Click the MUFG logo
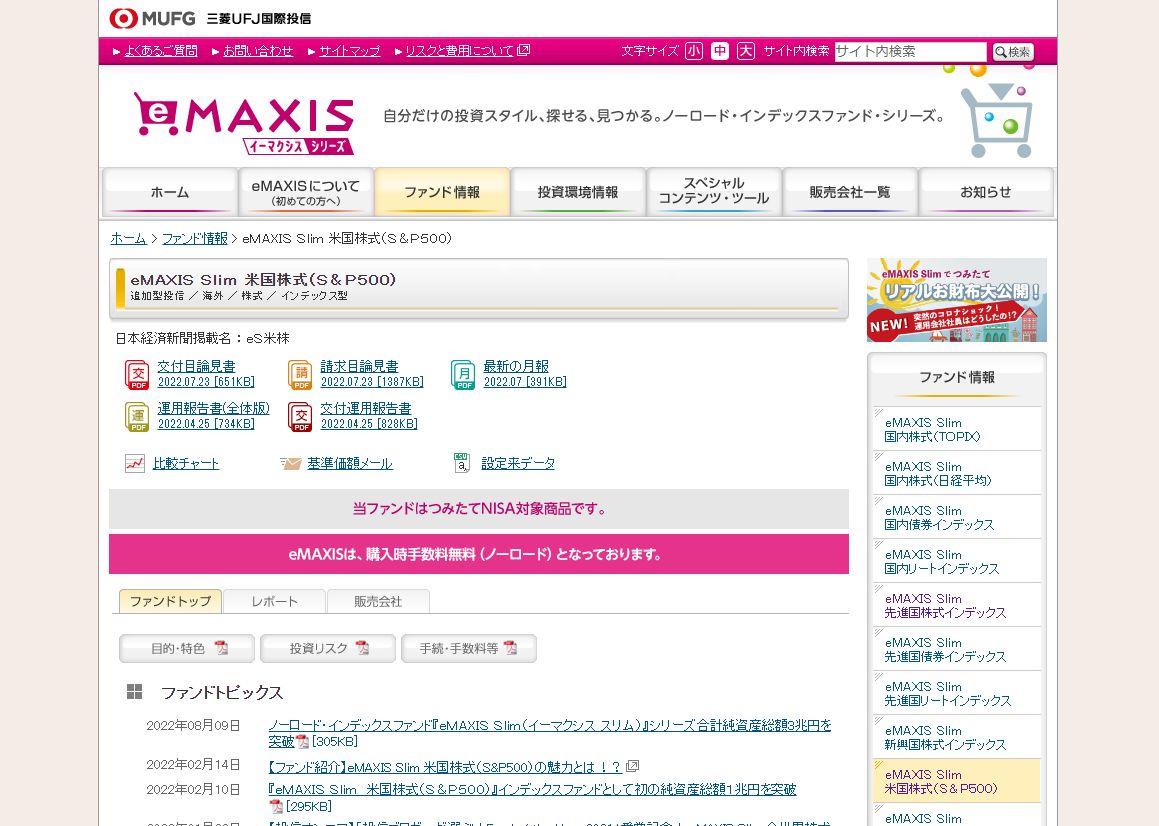1159x826 pixels. (x=152, y=18)
